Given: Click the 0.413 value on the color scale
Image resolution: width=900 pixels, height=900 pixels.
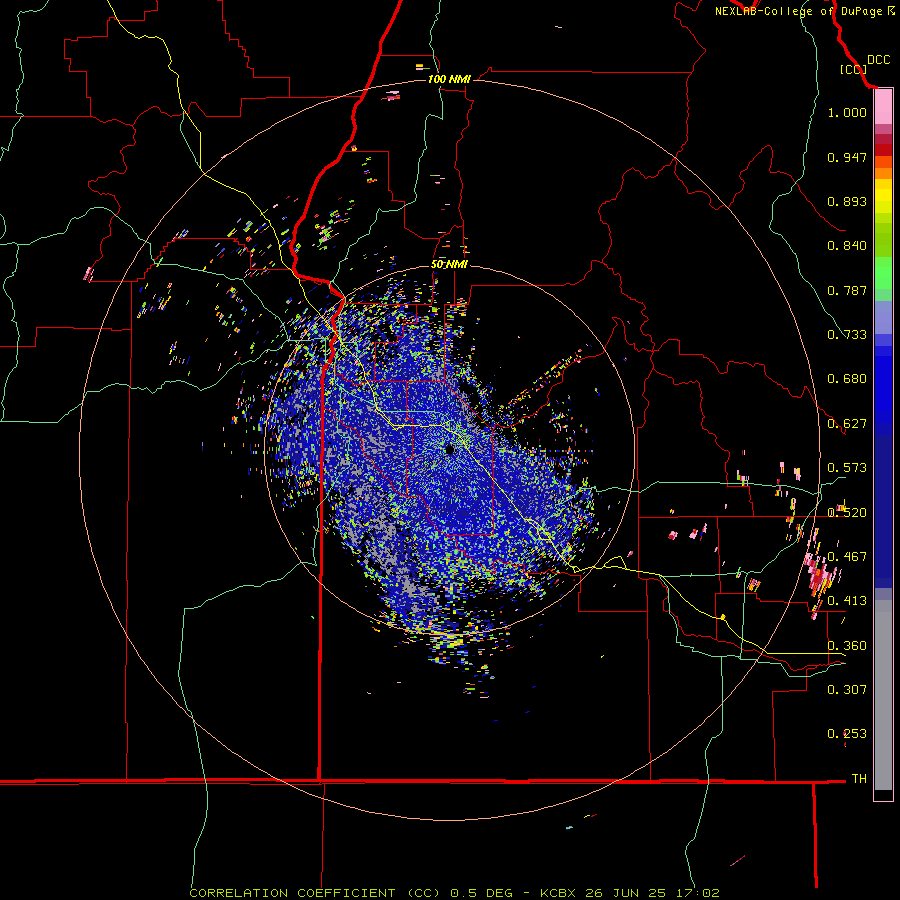Looking at the screenshot, I should (847, 601).
